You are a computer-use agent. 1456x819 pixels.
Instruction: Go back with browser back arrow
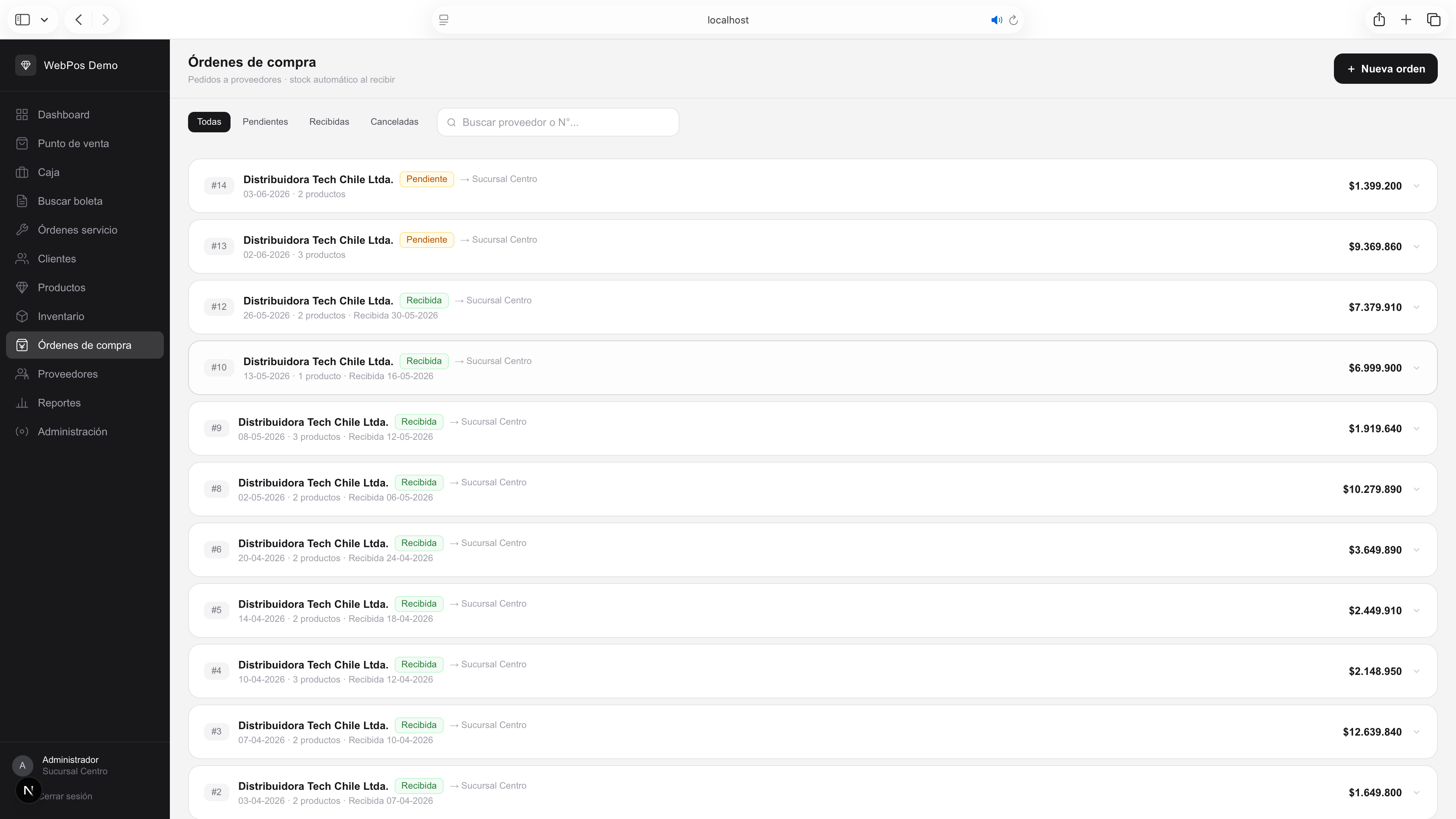78,20
